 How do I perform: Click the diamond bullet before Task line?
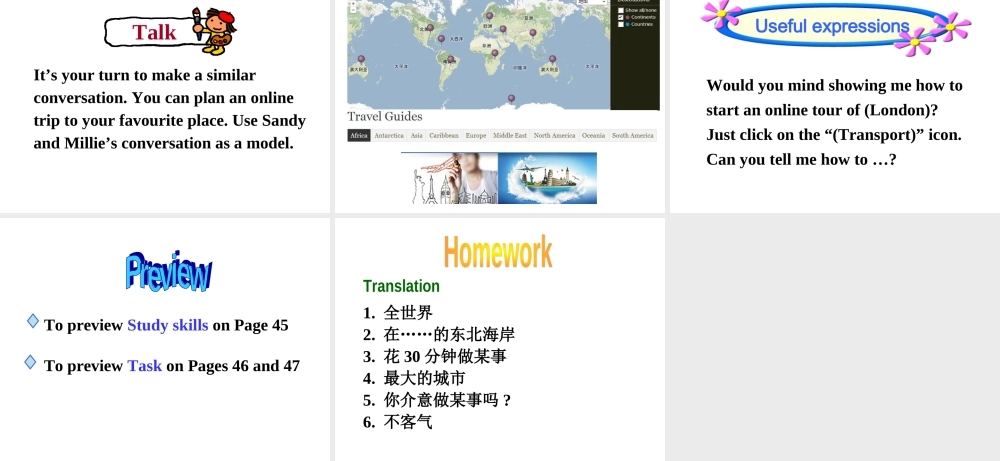pyautogui.click(x=31, y=362)
